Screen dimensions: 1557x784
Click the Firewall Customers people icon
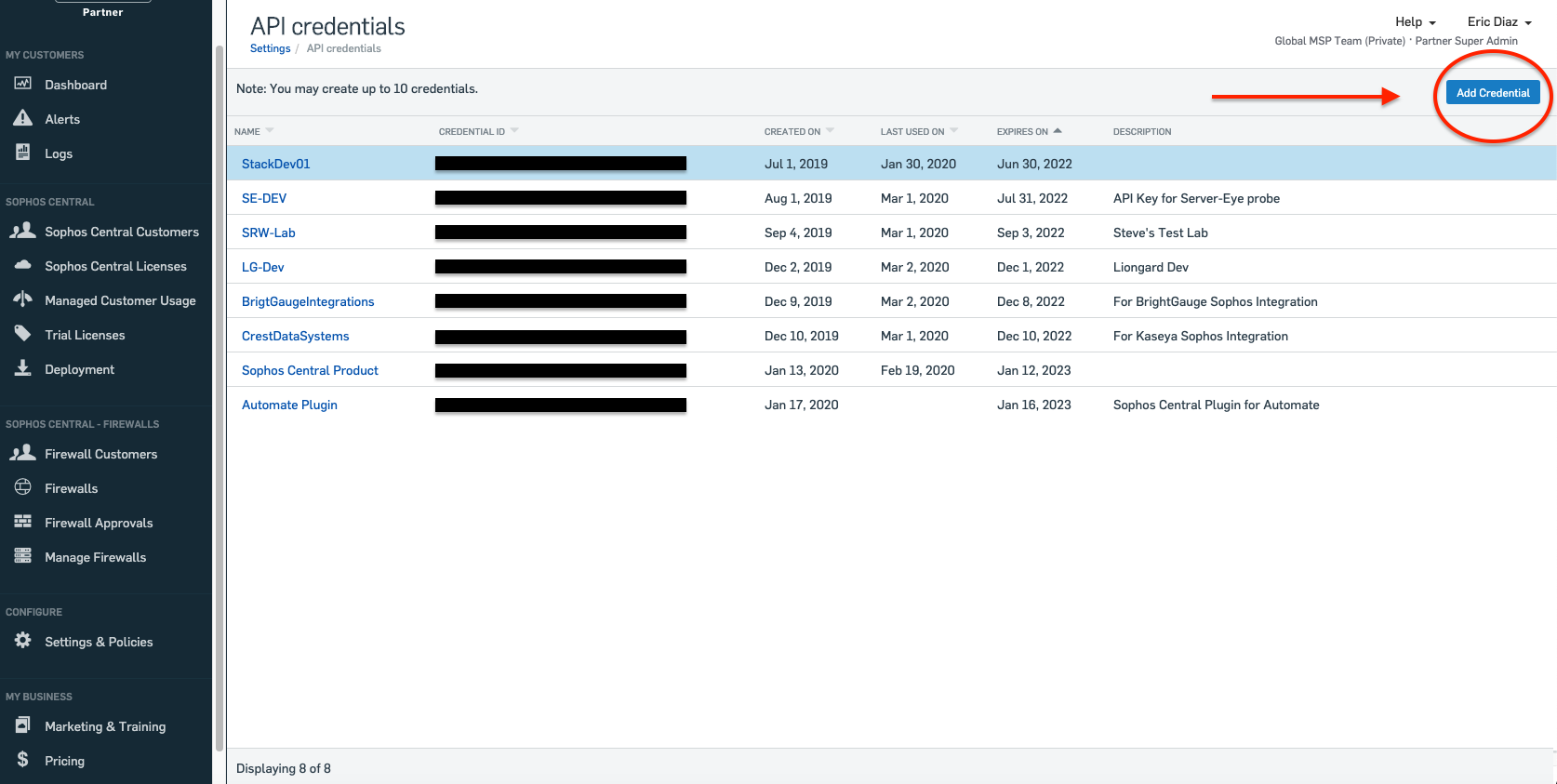pos(22,453)
